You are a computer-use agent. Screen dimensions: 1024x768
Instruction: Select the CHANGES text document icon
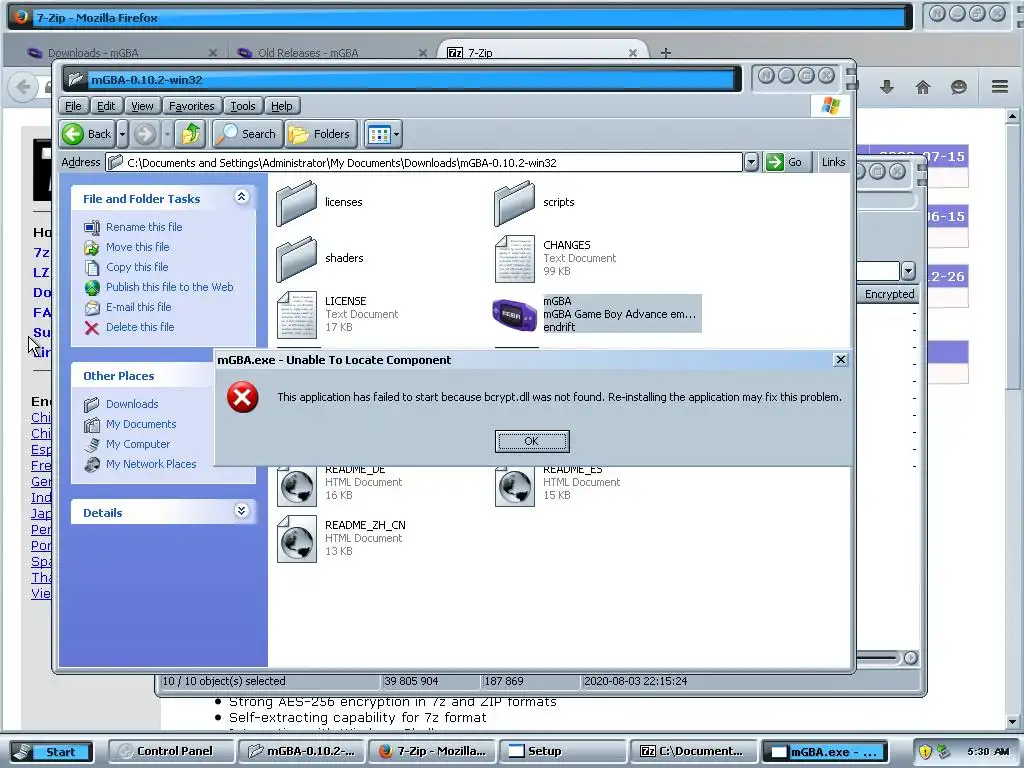pyautogui.click(x=515, y=259)
